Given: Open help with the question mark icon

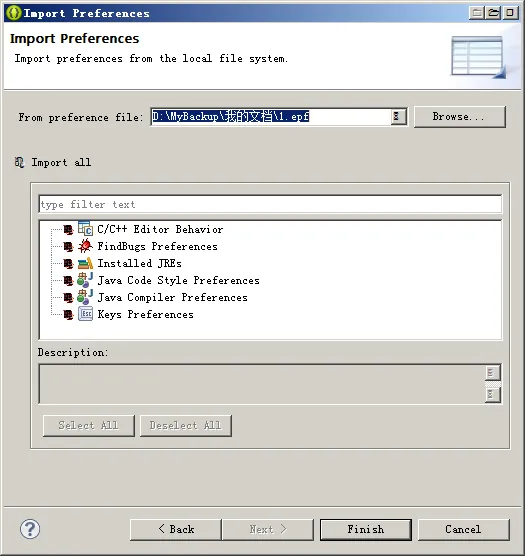Looking at the screenshot, I should 30,529.
